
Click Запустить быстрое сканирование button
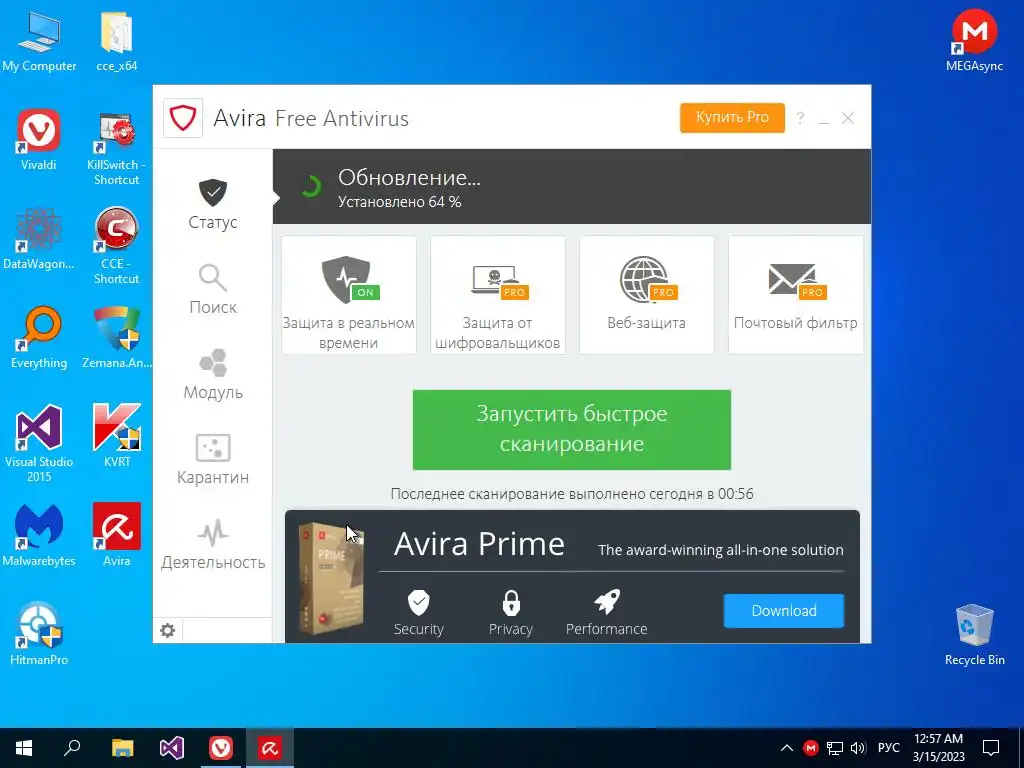click(x=571, y=430)
